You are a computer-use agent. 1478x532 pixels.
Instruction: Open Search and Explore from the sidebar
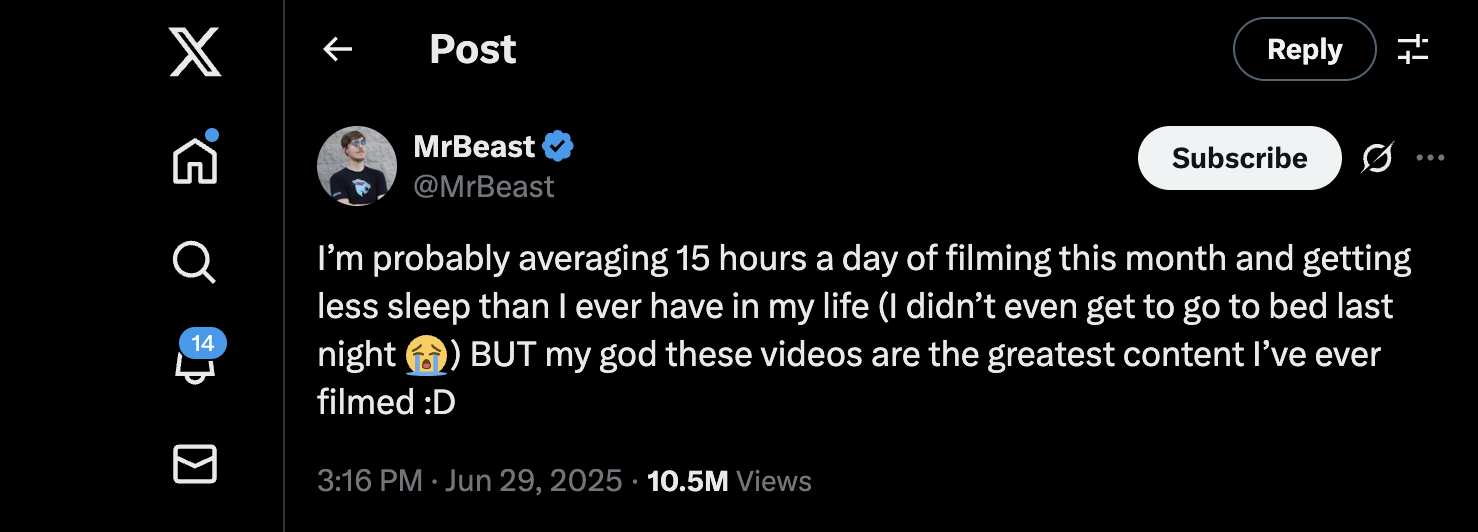click(x=195, y=262)
